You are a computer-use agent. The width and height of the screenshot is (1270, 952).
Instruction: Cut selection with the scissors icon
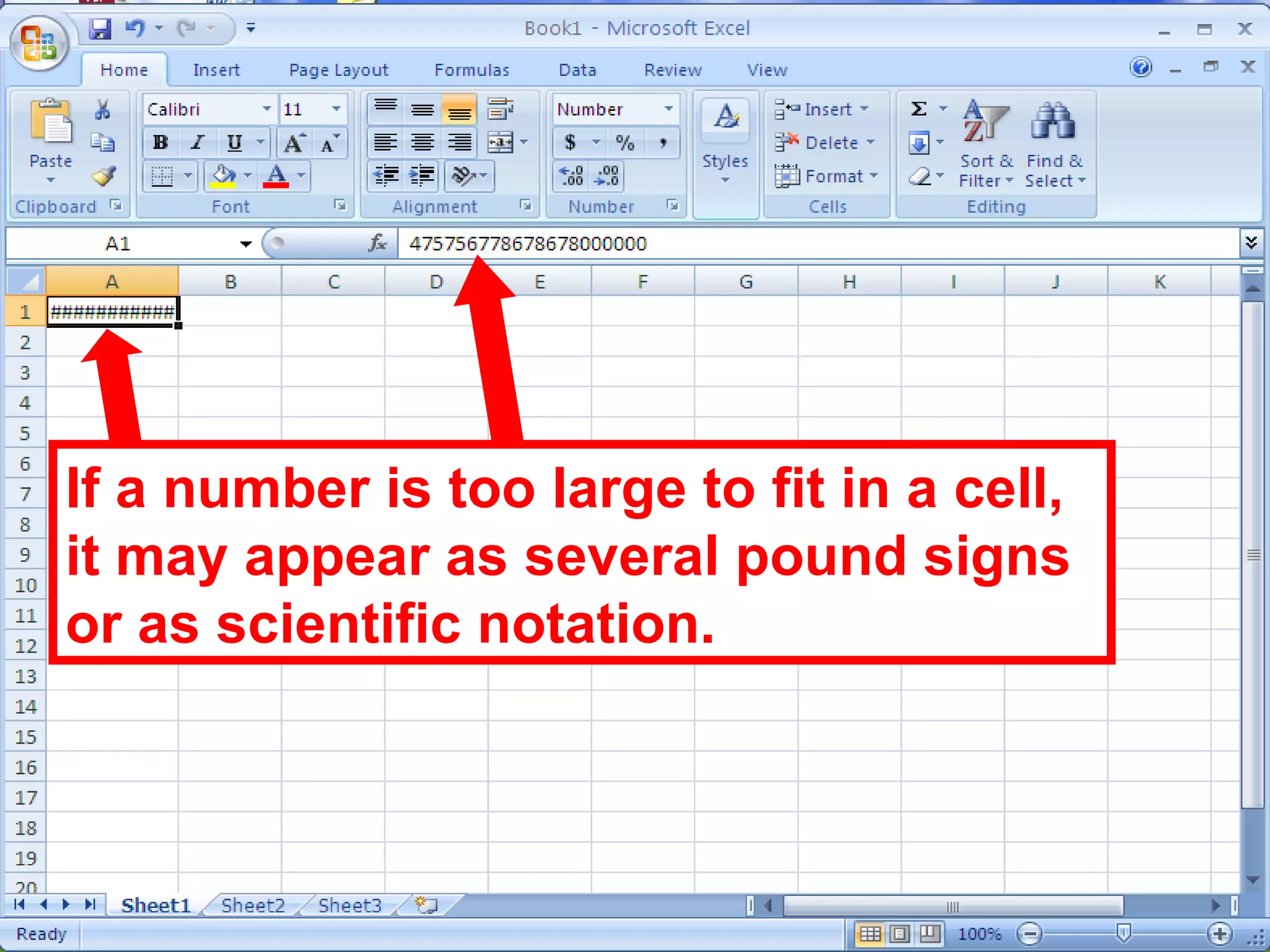102,110
